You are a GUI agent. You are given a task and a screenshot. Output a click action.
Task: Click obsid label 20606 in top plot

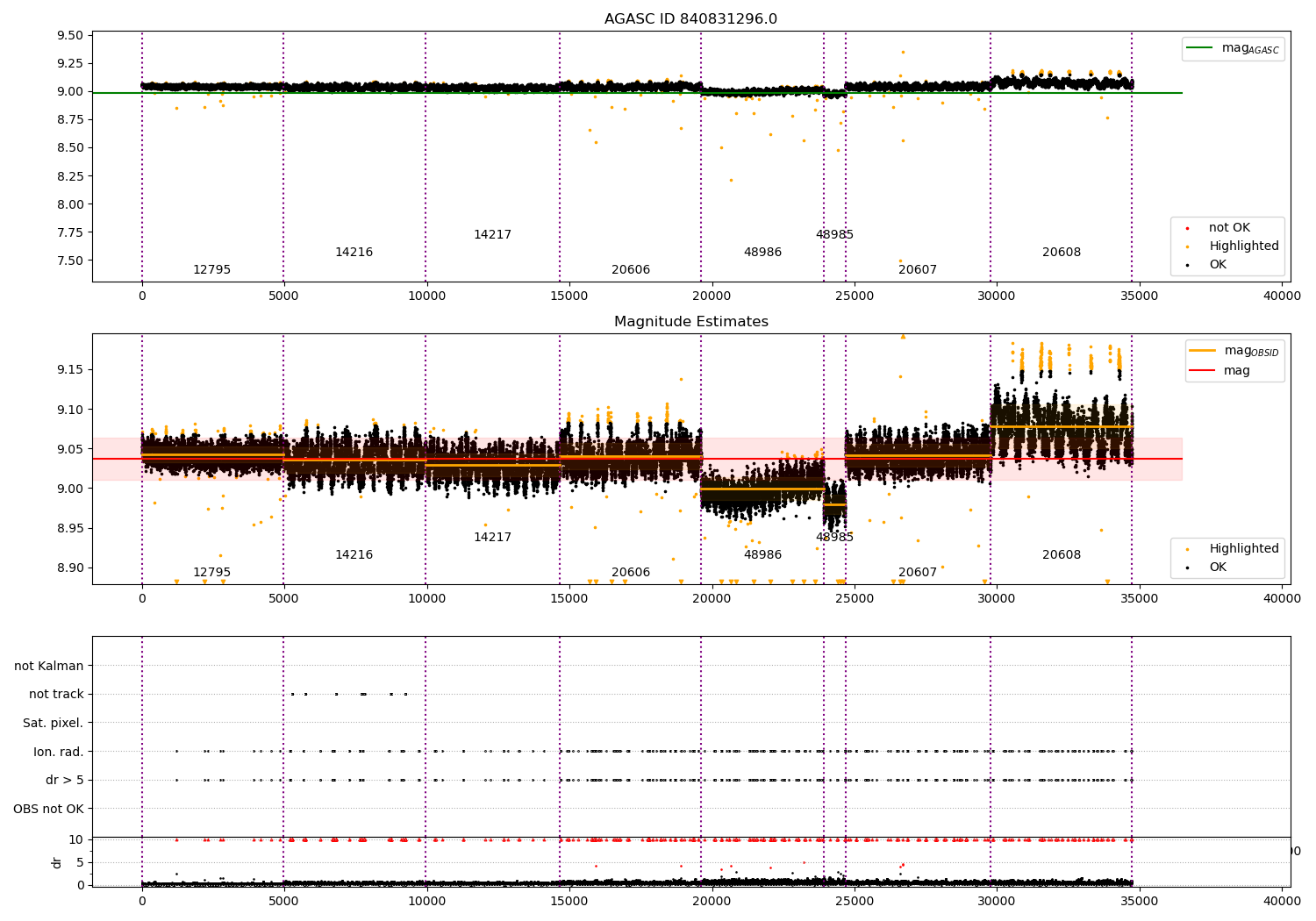click(x=631, y=270)
